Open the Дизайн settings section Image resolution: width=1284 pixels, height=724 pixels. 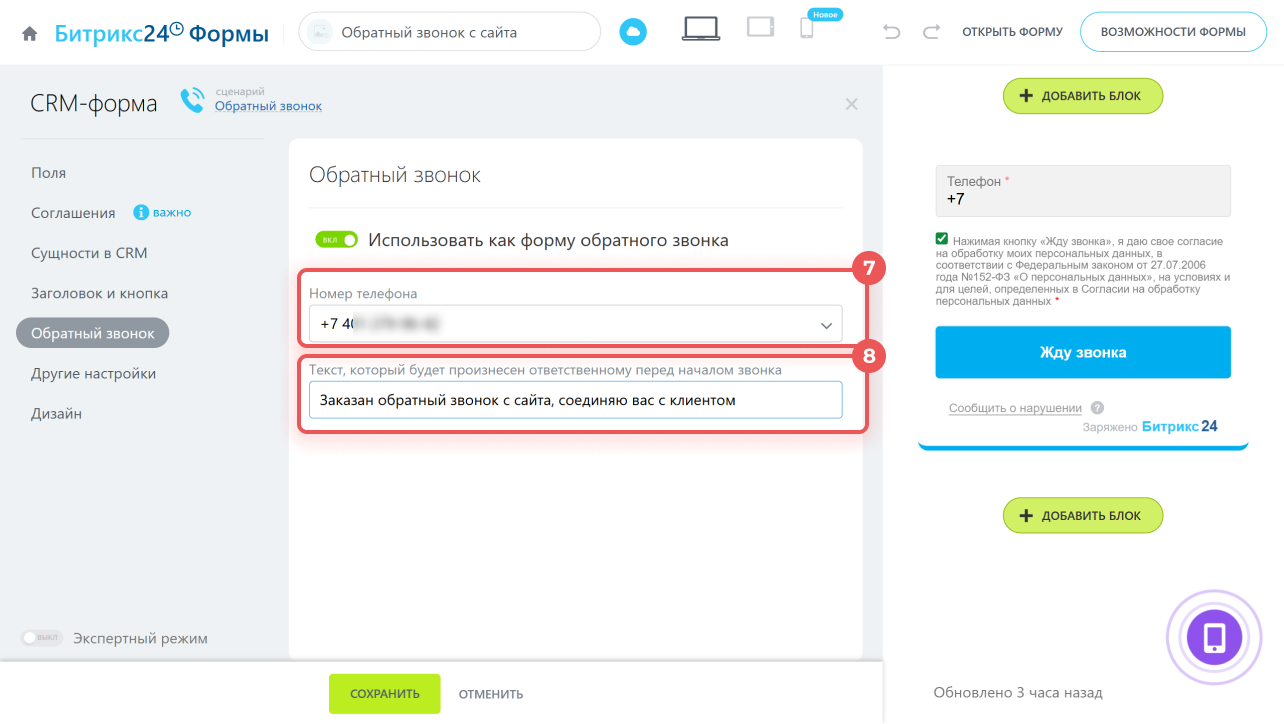[56, 413]
